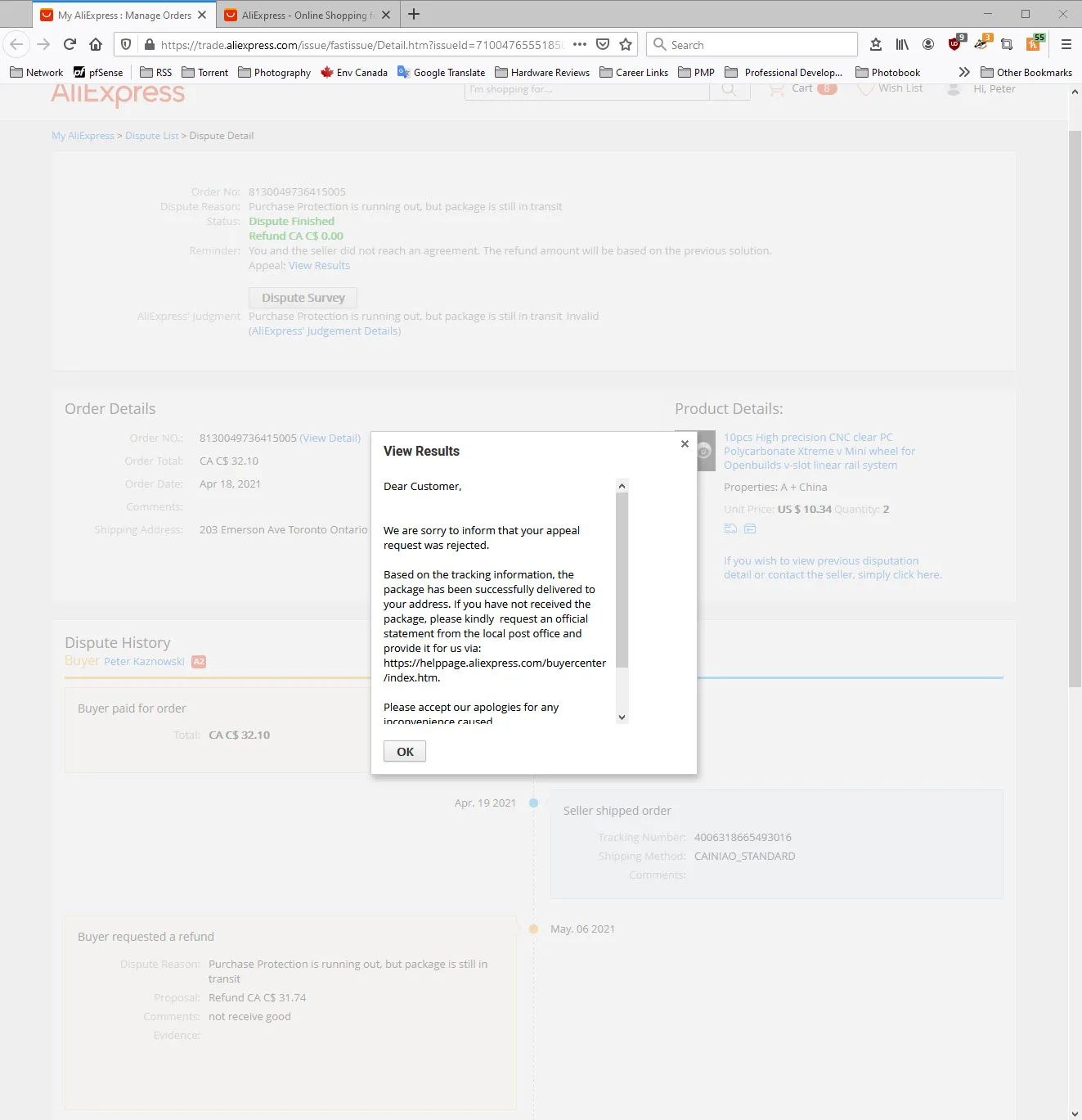This screenshot has height=1120, width=1082.
Task: Click the browser Forward arrow button
Action: pos(44,44)
